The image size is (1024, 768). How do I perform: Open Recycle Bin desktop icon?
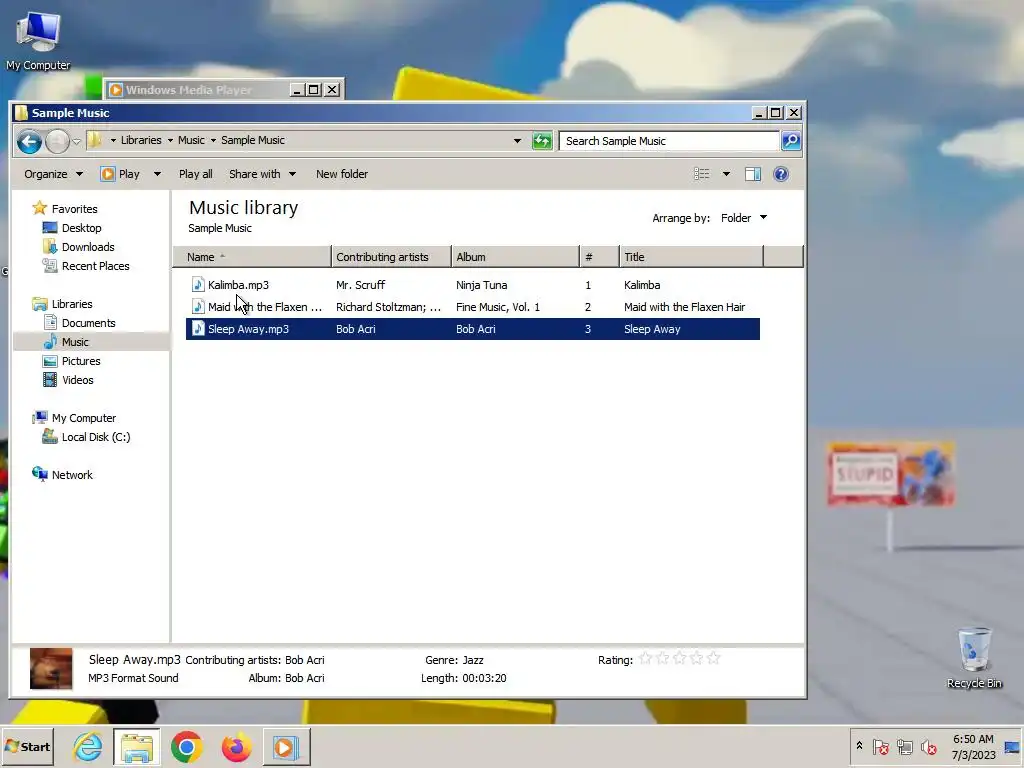[x=974, y=658]
